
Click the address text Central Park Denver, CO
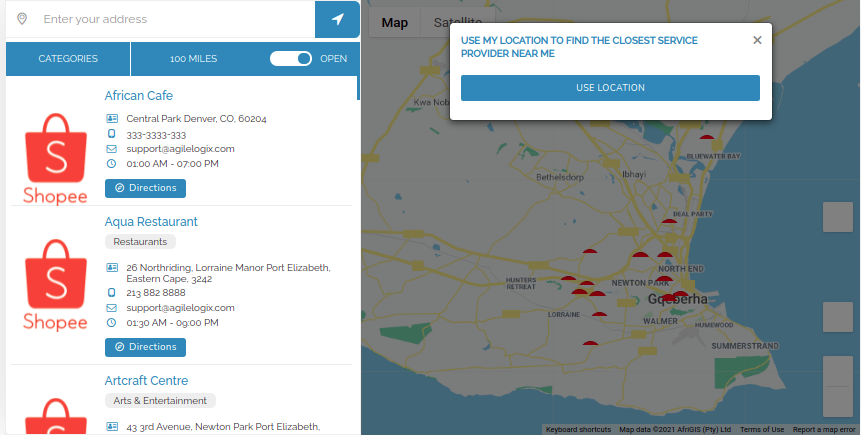197,119
